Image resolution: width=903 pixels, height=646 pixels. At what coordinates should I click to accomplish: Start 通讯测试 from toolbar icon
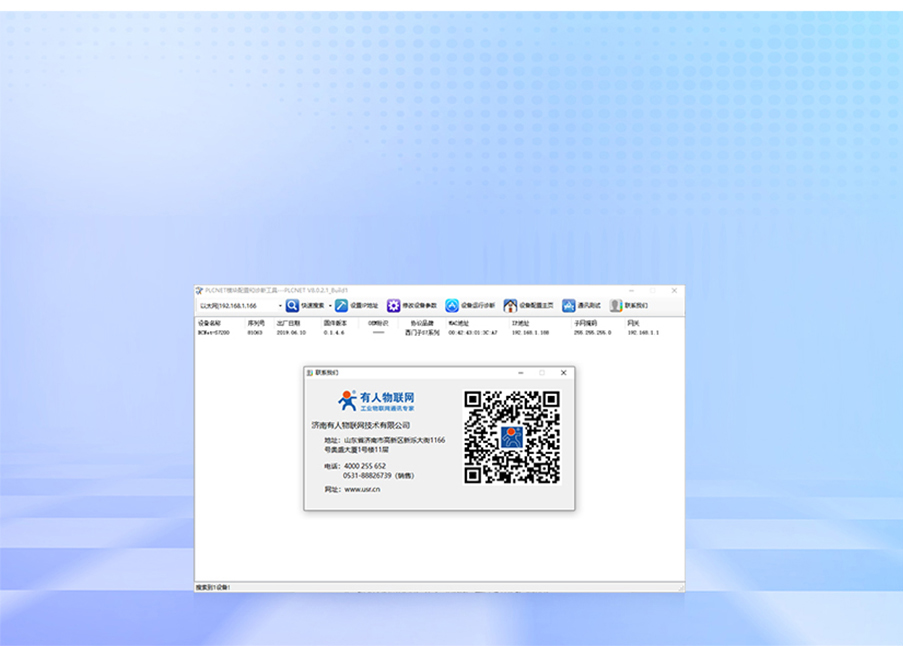568,306
